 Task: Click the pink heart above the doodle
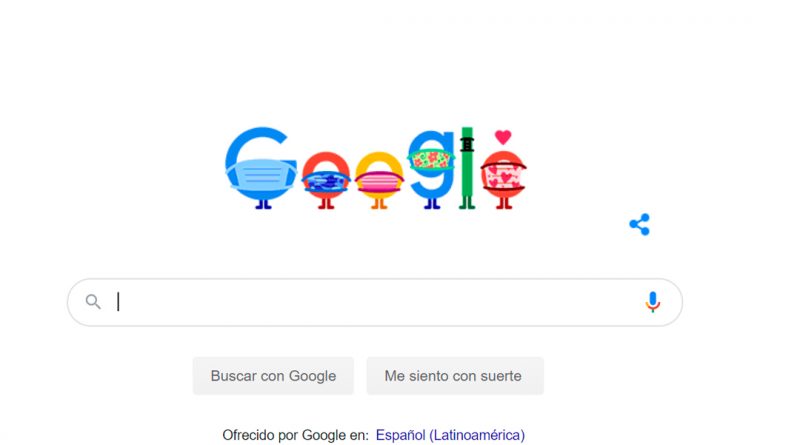503,137
